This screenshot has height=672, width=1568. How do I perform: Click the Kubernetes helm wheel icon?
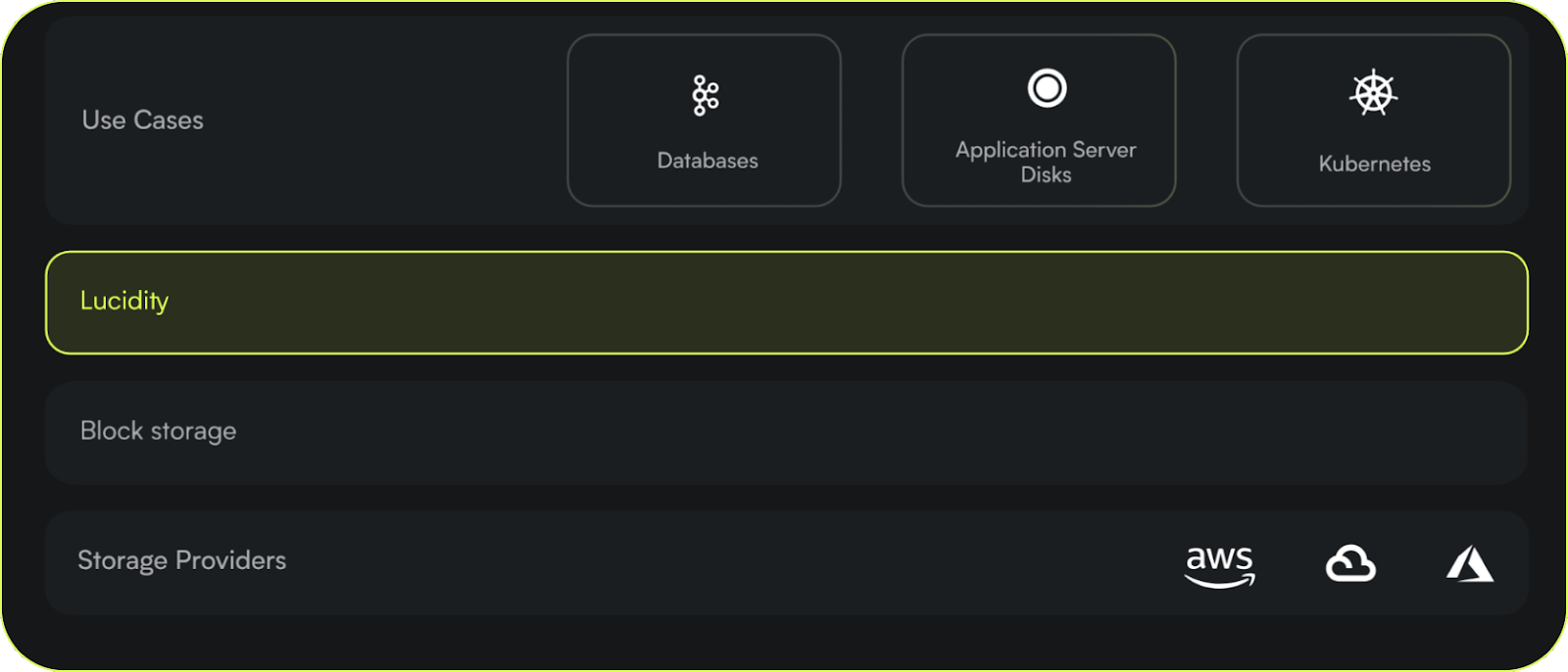1374,93
